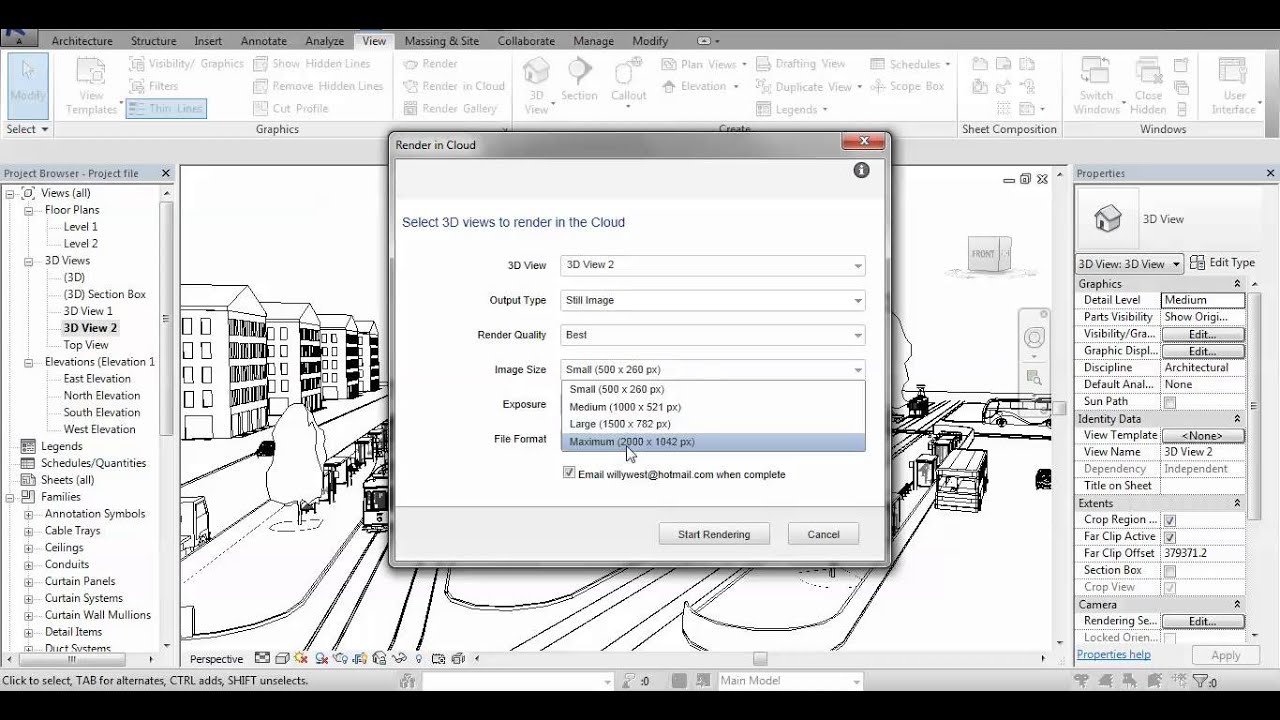Click the Start Rendering button
Screen dimensions: 1280x720
(x=714, y=534)
